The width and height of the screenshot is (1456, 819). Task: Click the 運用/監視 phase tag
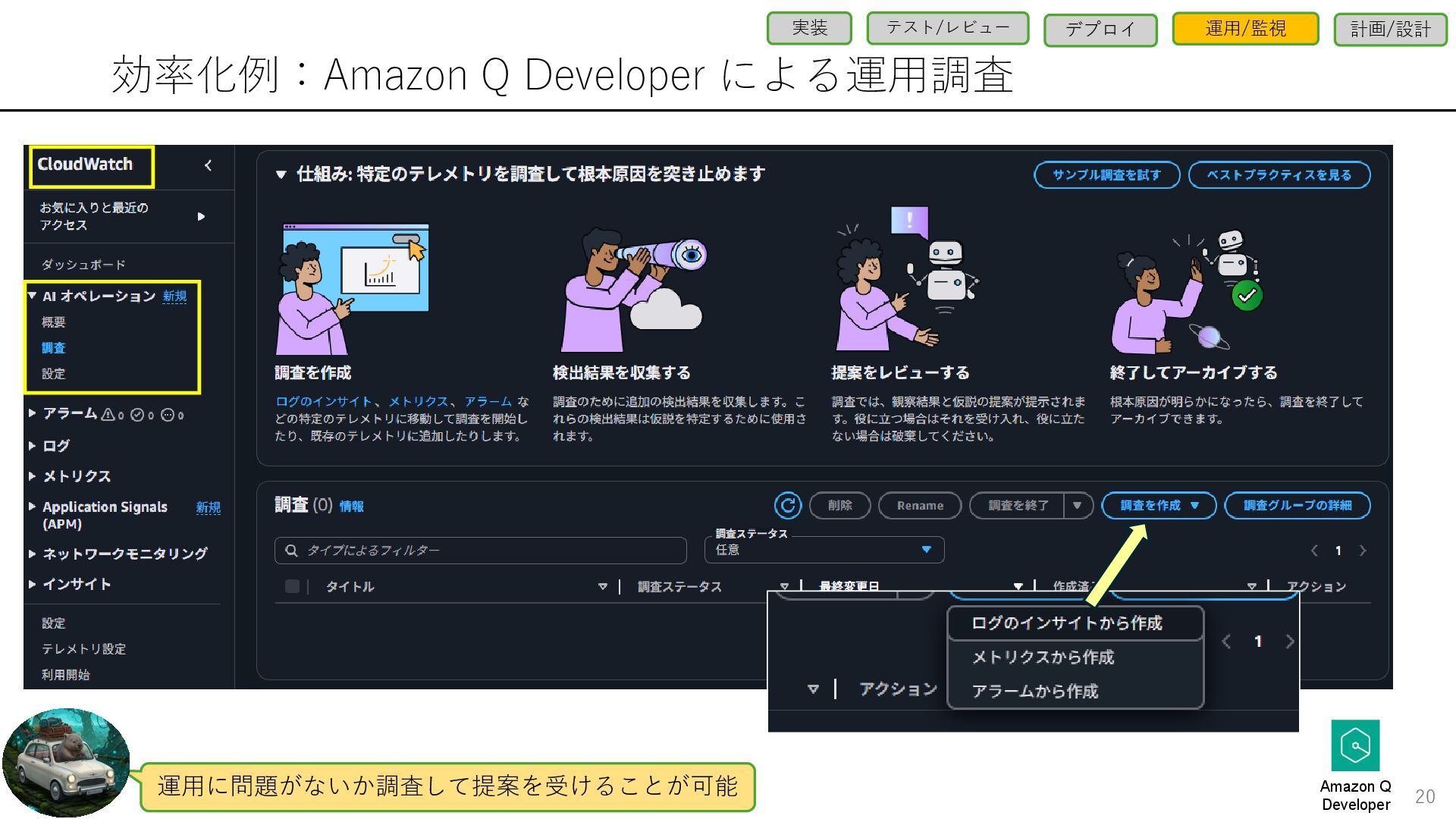click(x=1245, y=29)
